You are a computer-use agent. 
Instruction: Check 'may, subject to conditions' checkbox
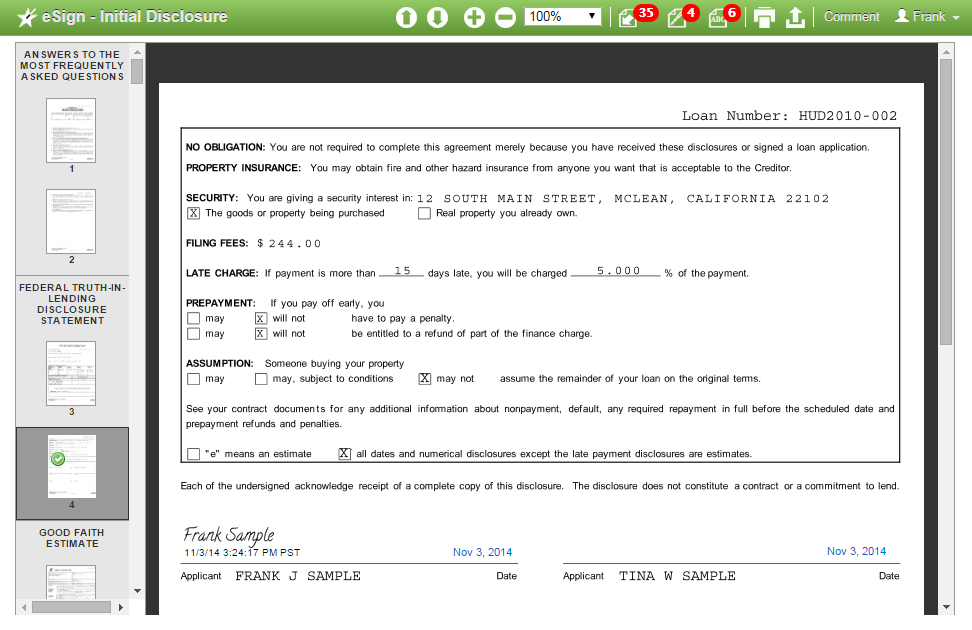tap(261, 379)
